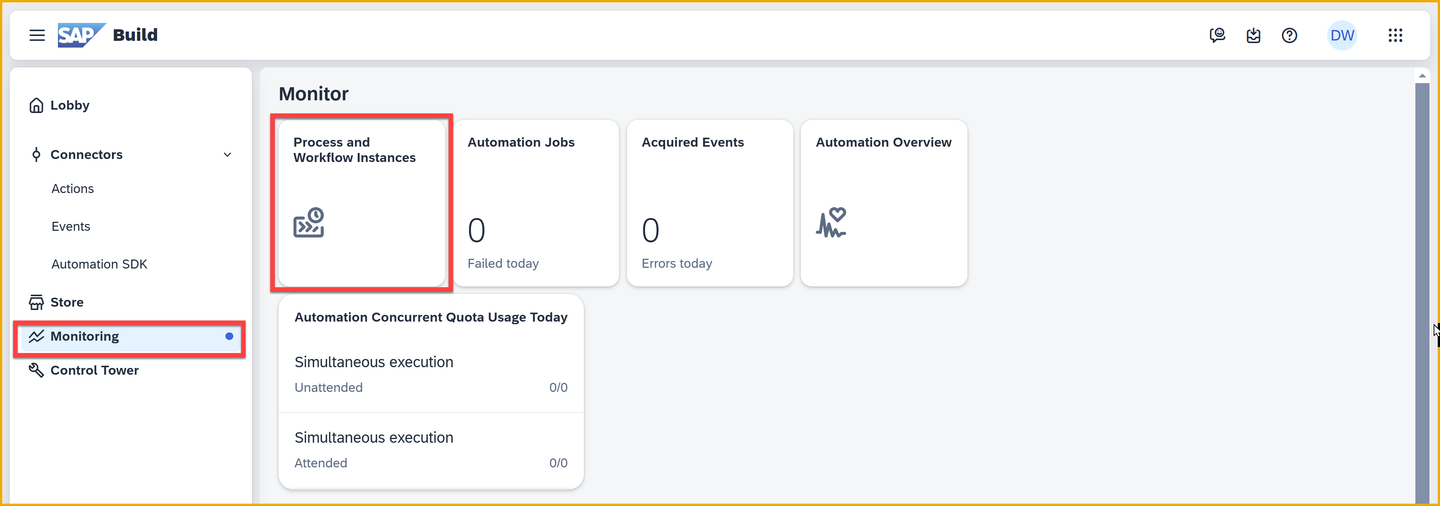Open the DW user avatar menu
The width and height of the screenshot is (1440, 506).
[x=1342, y=35]
